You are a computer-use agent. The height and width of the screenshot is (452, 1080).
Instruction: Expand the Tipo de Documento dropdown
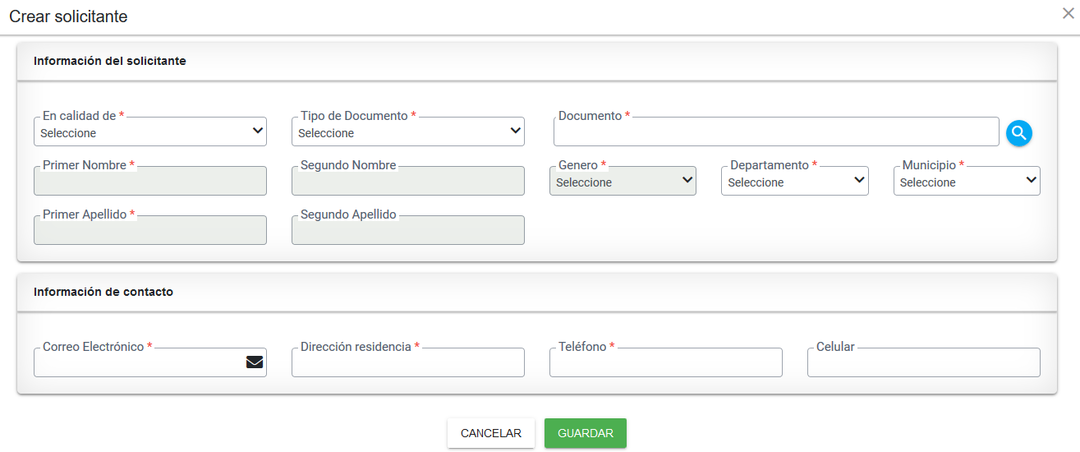[x=408, y=132]
